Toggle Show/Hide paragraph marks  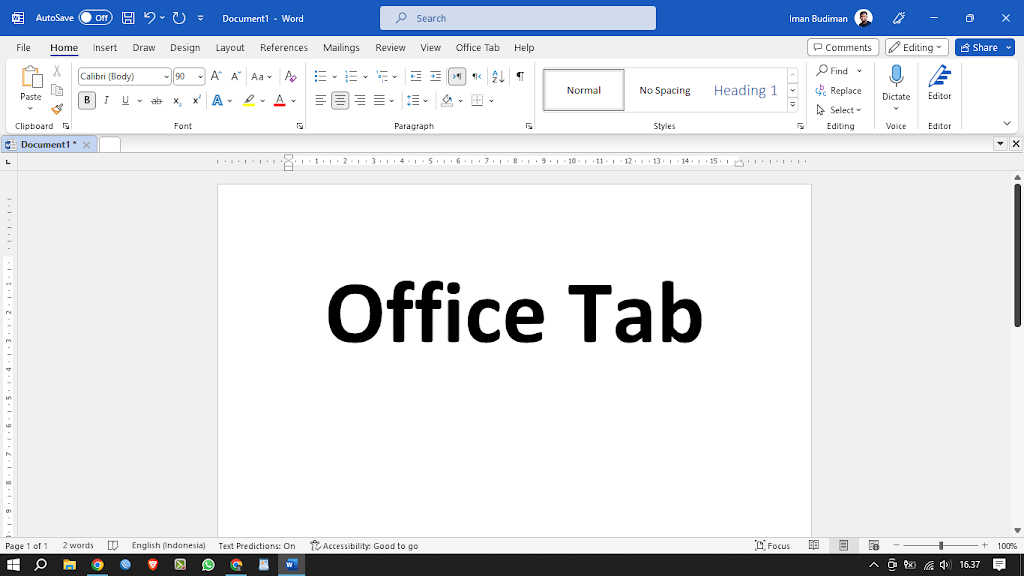520,76
